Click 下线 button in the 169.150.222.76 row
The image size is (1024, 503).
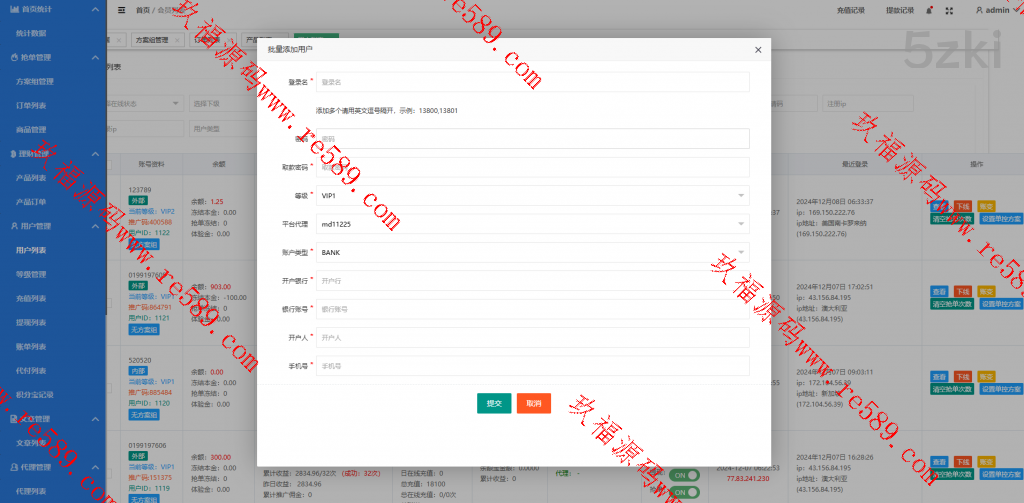(963, 206)
